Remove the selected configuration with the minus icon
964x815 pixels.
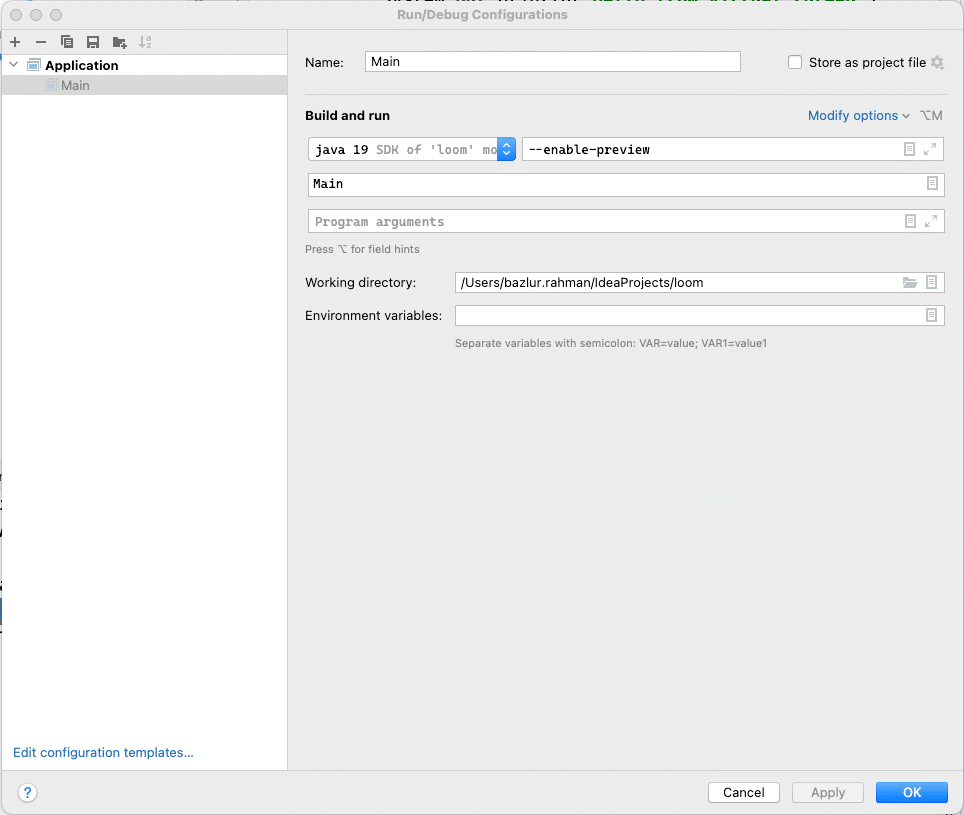41,42
